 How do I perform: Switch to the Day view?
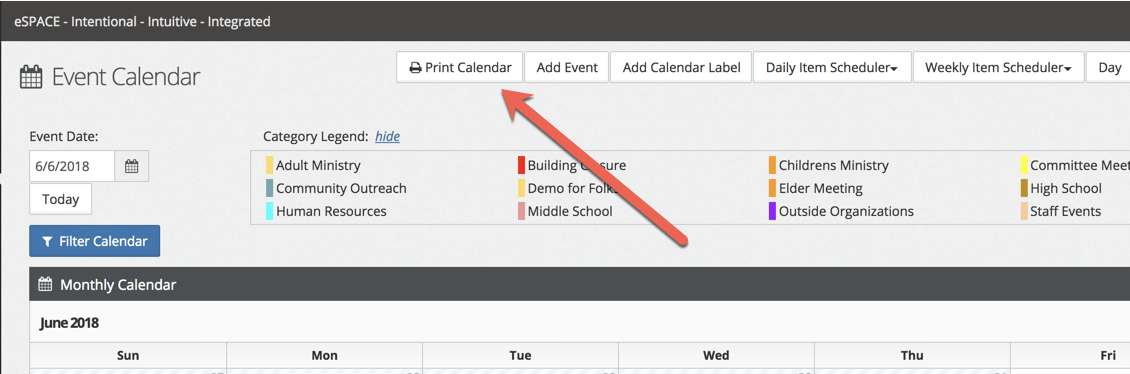coord(1108,68)
